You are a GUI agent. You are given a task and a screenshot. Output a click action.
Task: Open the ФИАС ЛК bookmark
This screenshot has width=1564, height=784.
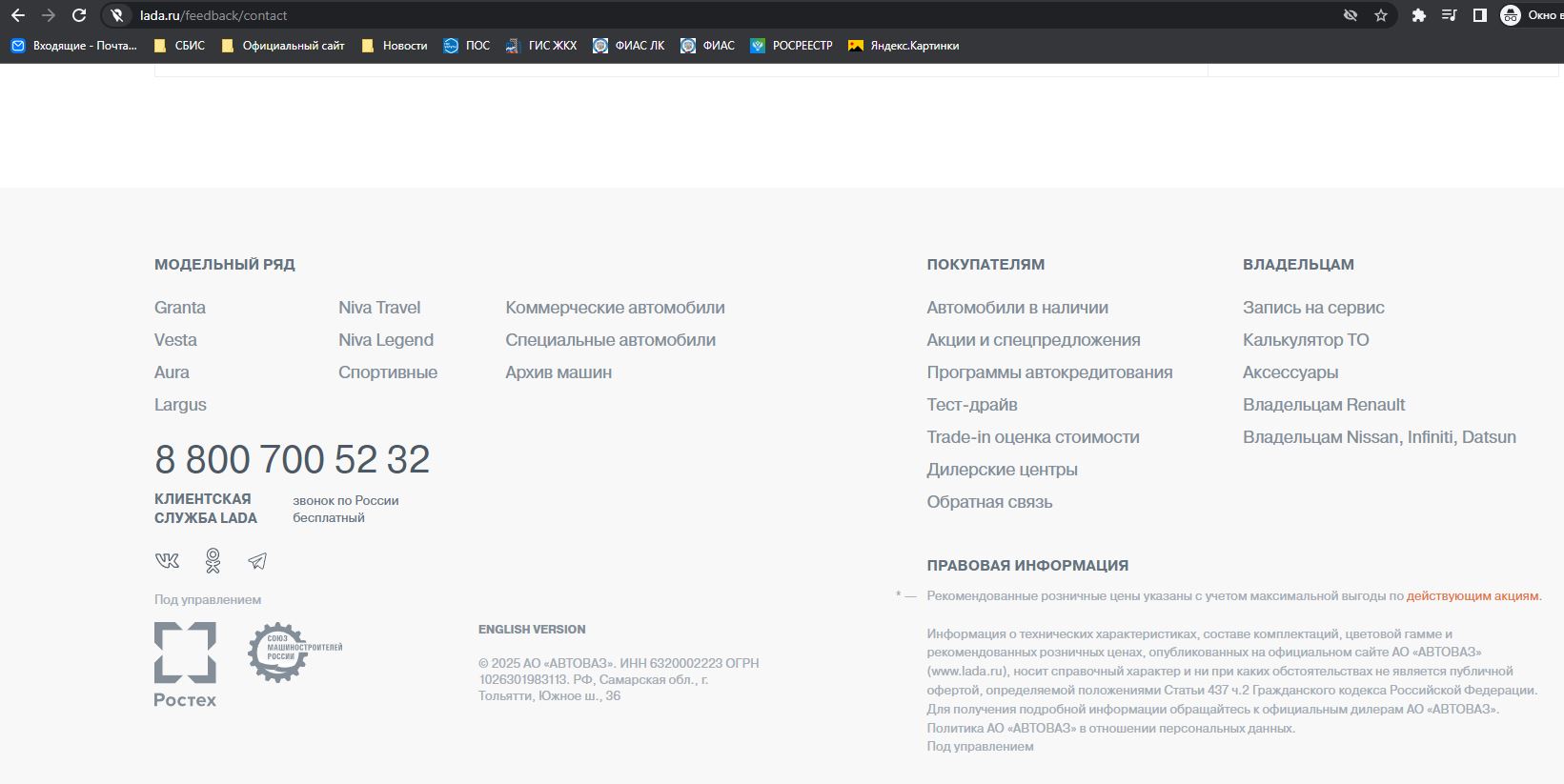629,46
